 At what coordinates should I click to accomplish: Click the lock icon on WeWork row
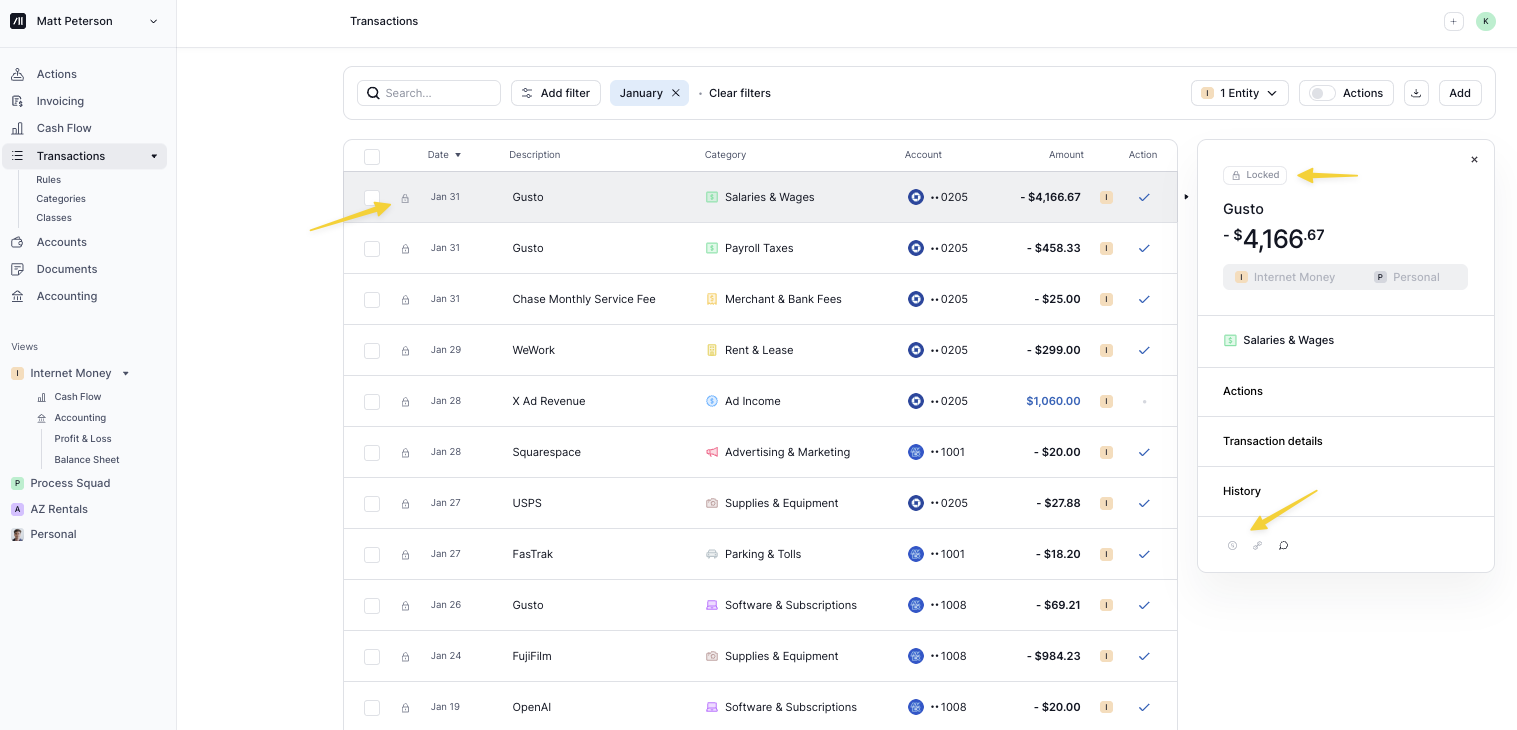[405, 351]
